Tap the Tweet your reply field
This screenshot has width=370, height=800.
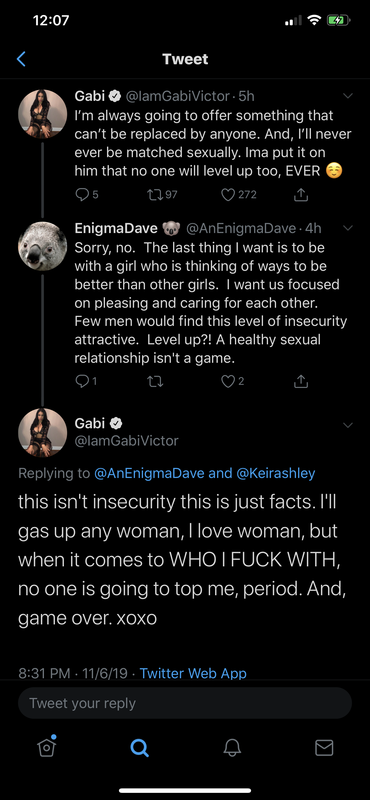[x=185, y=703]
